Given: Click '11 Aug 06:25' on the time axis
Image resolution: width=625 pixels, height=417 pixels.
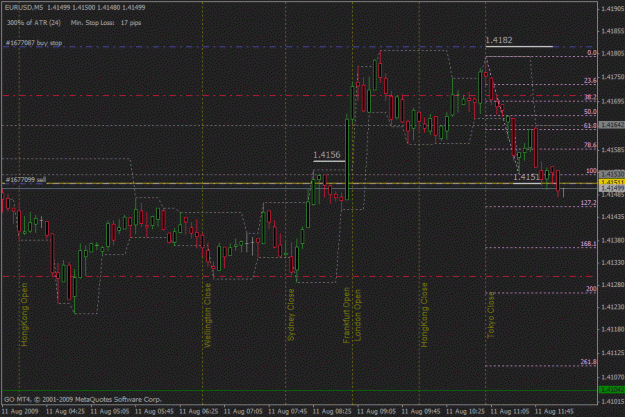Looking at the screenshot, I should click(x=198, y=411).
